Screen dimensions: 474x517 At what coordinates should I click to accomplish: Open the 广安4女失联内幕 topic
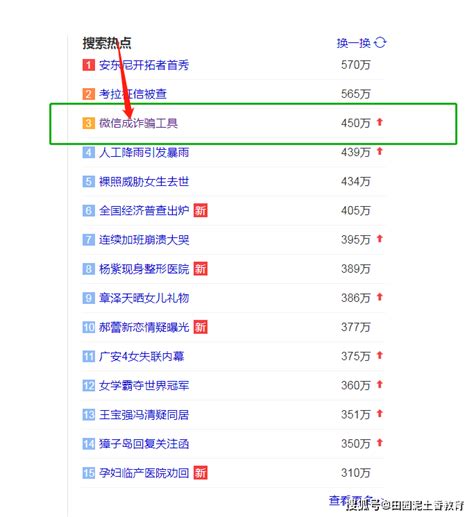pos(141,356)
